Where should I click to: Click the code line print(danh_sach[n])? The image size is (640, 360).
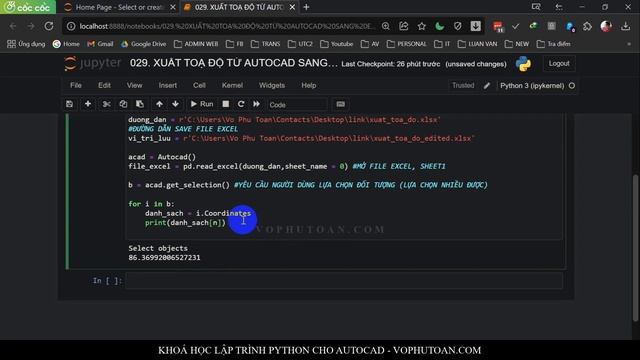click(x=185, y=222)
